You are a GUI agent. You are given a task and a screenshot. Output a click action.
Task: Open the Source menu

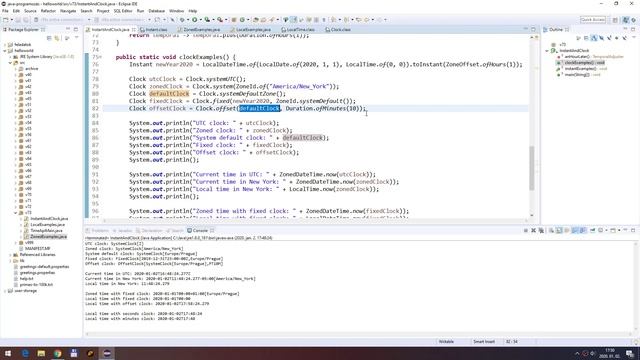click(x=30, y=11)
